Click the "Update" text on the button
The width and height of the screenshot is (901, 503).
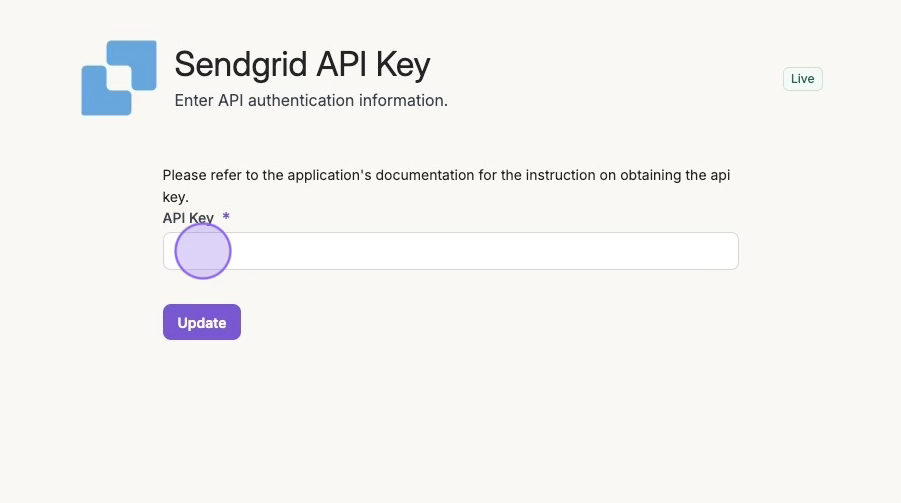pyautogui.click(x=202, y=323)
